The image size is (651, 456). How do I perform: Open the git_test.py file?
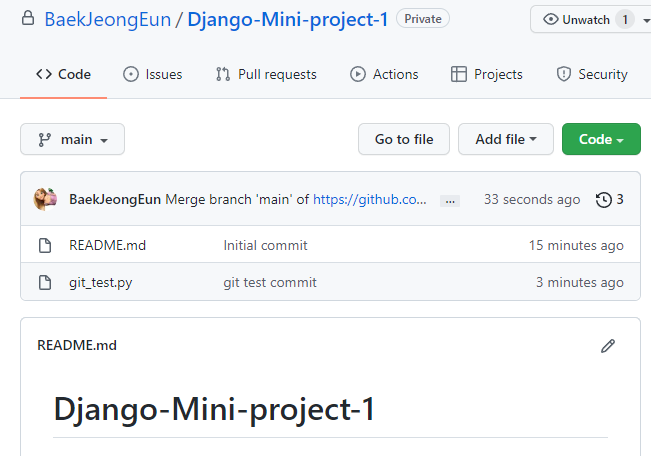tap(100, 282)
